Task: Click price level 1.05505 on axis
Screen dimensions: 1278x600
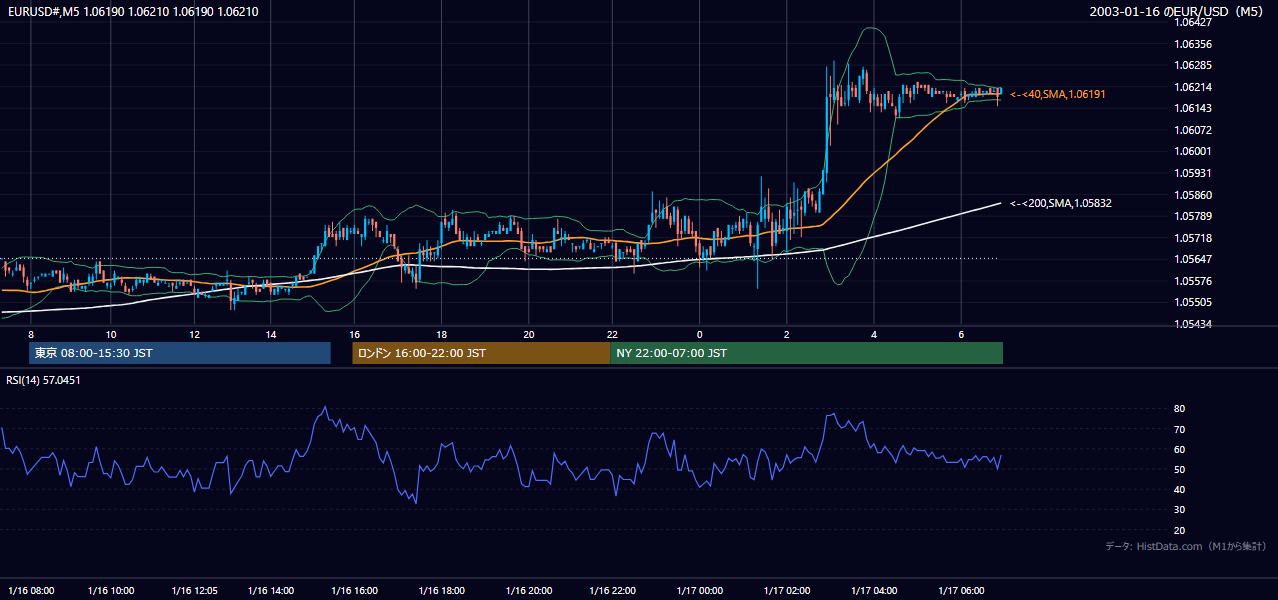Action: click(1194, 302)
